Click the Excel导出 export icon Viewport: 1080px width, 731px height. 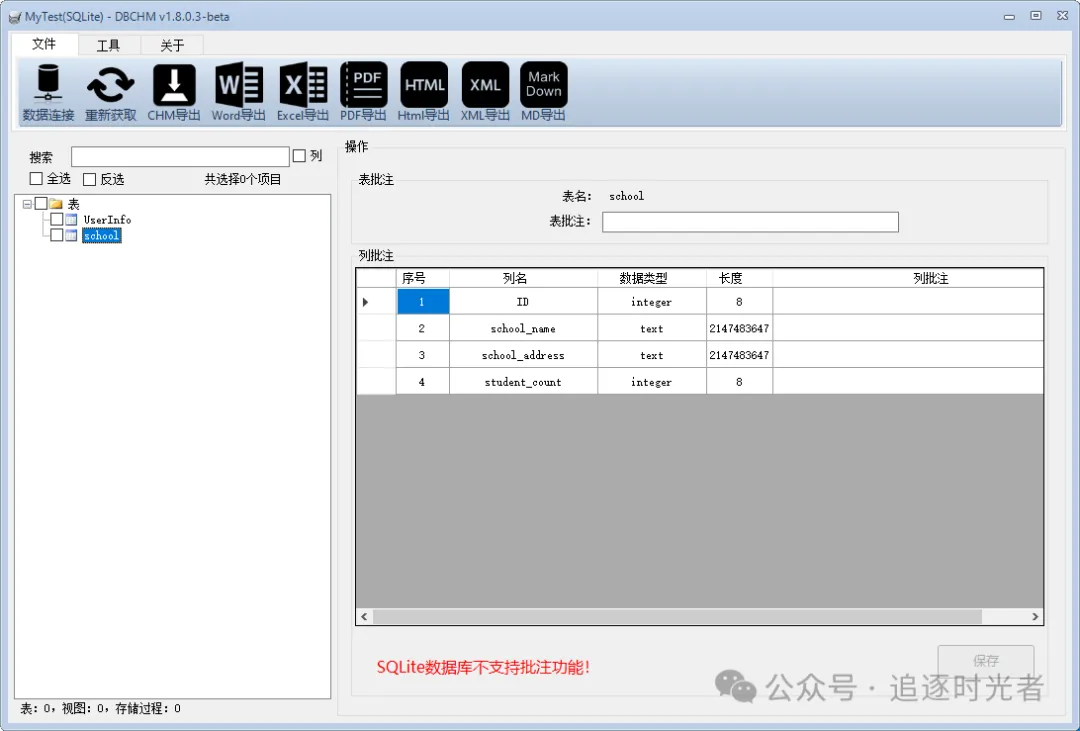coord(302,92)
